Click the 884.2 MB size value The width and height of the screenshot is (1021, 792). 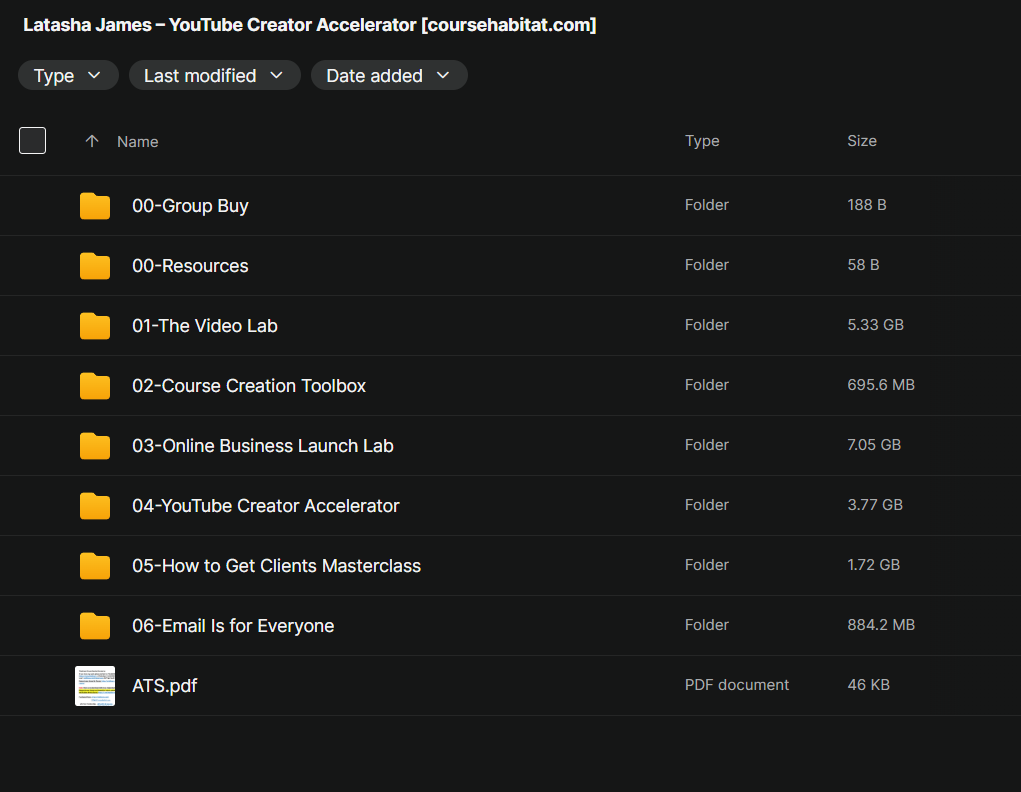point(881,624)
